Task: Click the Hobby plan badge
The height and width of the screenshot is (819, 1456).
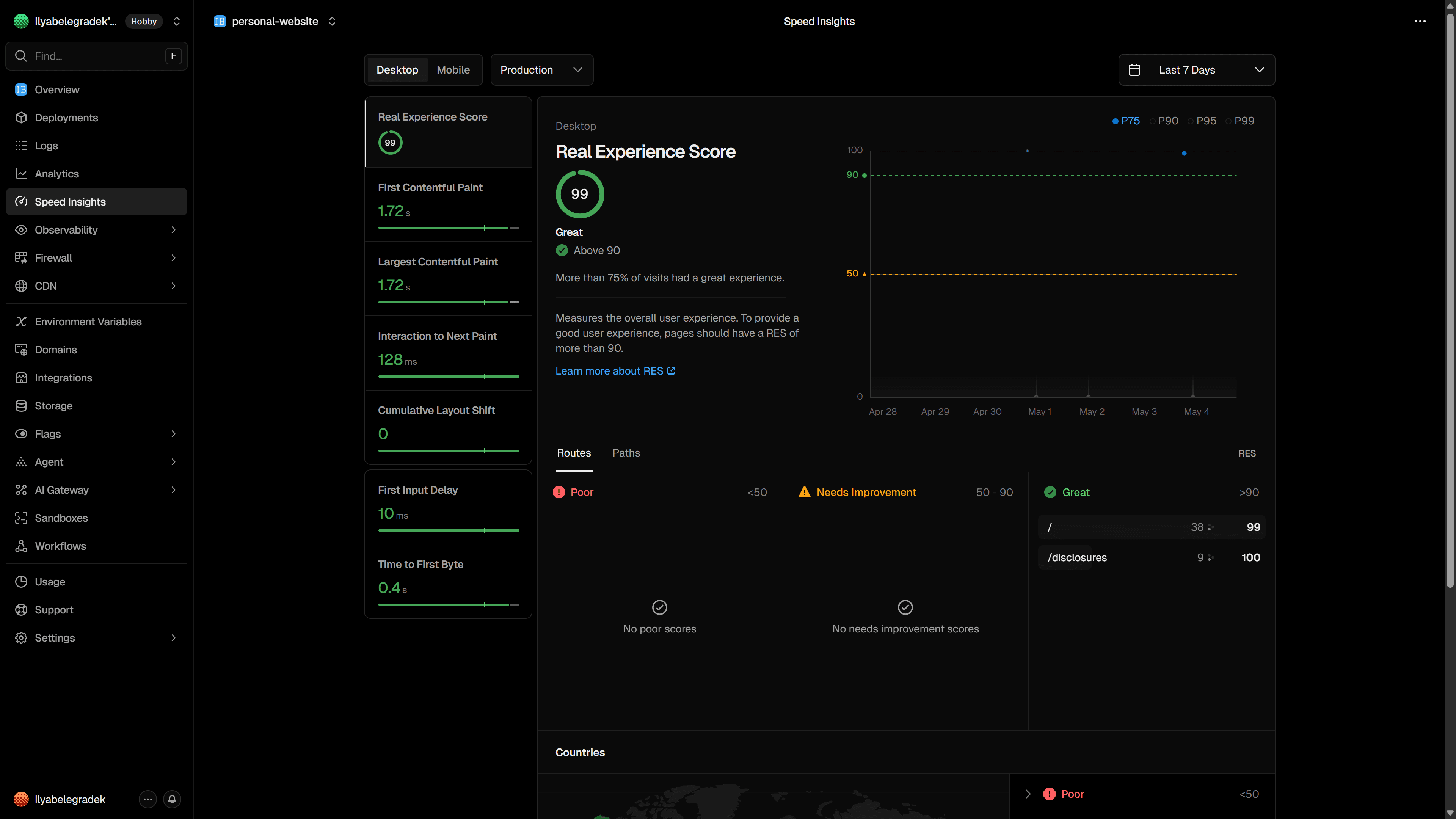Action: (144, 22)
